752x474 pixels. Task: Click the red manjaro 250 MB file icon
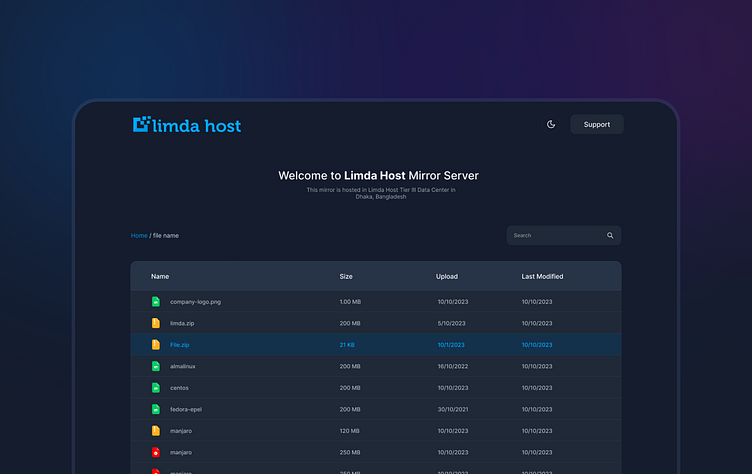156,452
